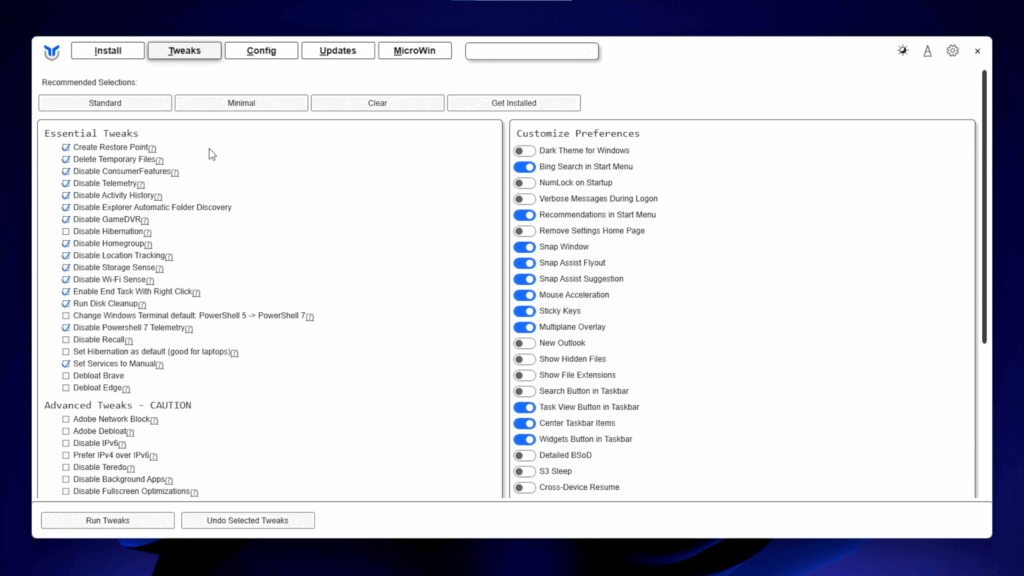
Task: Turn on Dark Theme for Windows toggle
Action: coord(524,151)
